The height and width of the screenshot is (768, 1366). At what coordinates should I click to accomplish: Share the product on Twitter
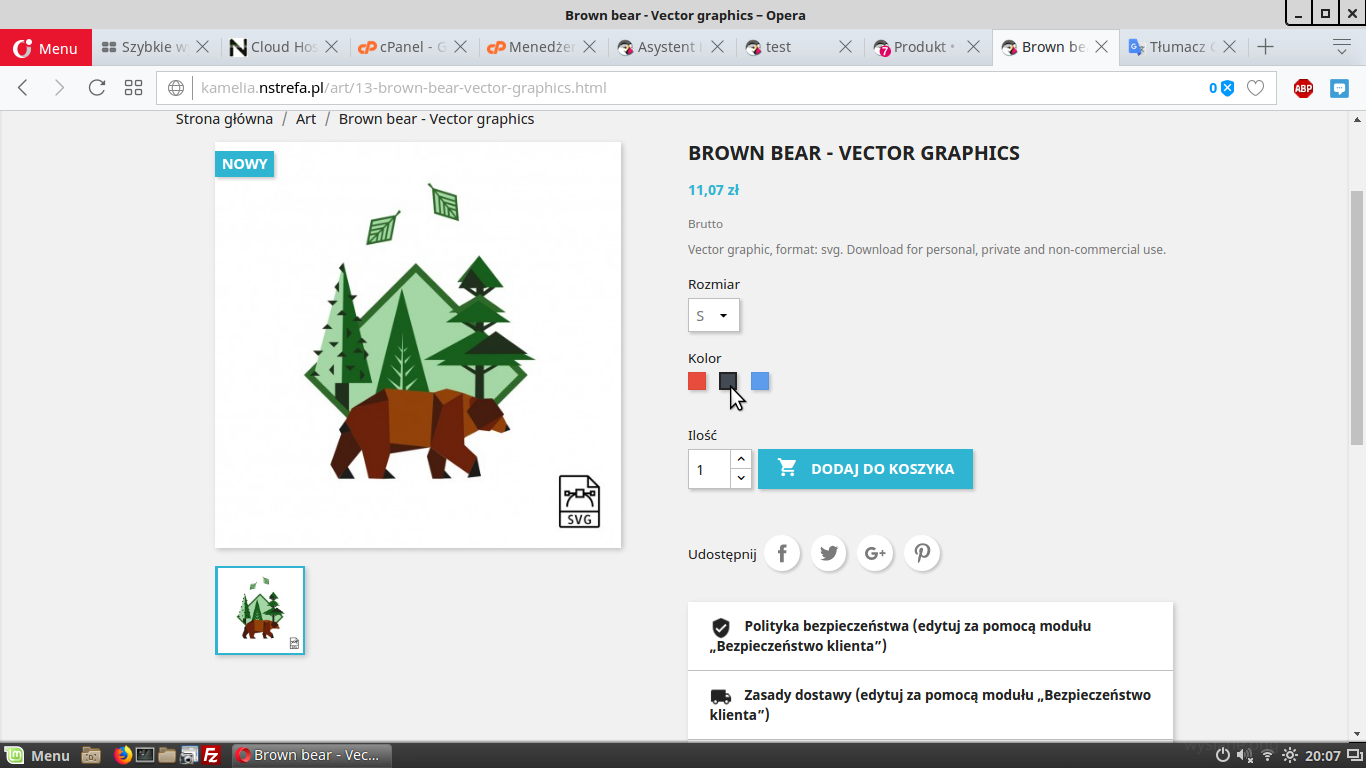[x=829, y=553]
